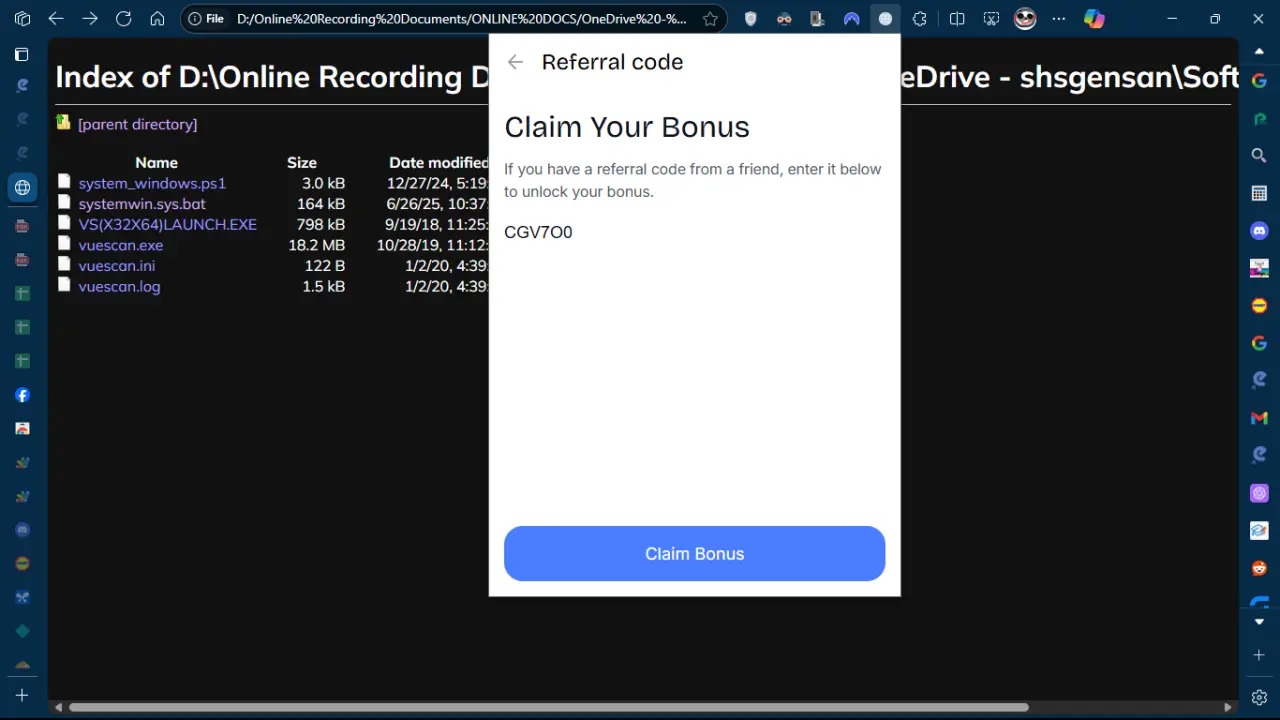Toggle Split screen icon in toolbar
1280x720 pixels.
coord(957,19)
